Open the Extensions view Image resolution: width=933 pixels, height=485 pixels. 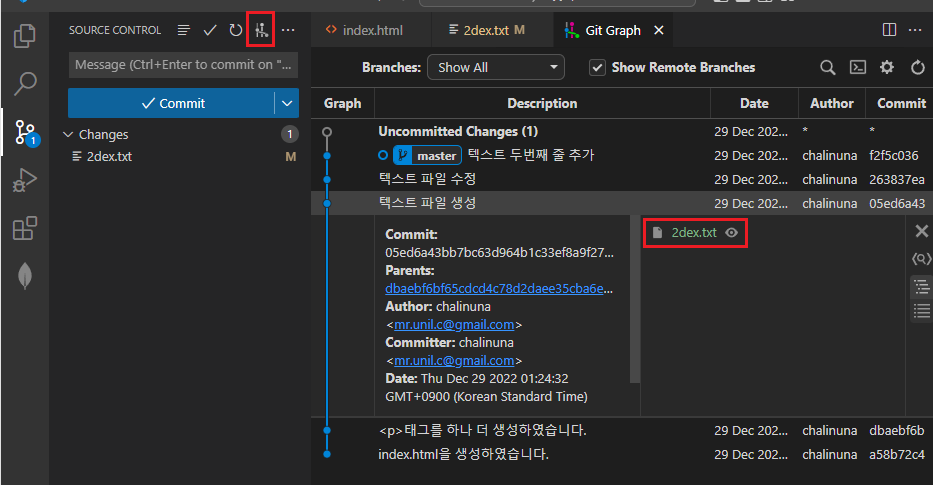24,228
